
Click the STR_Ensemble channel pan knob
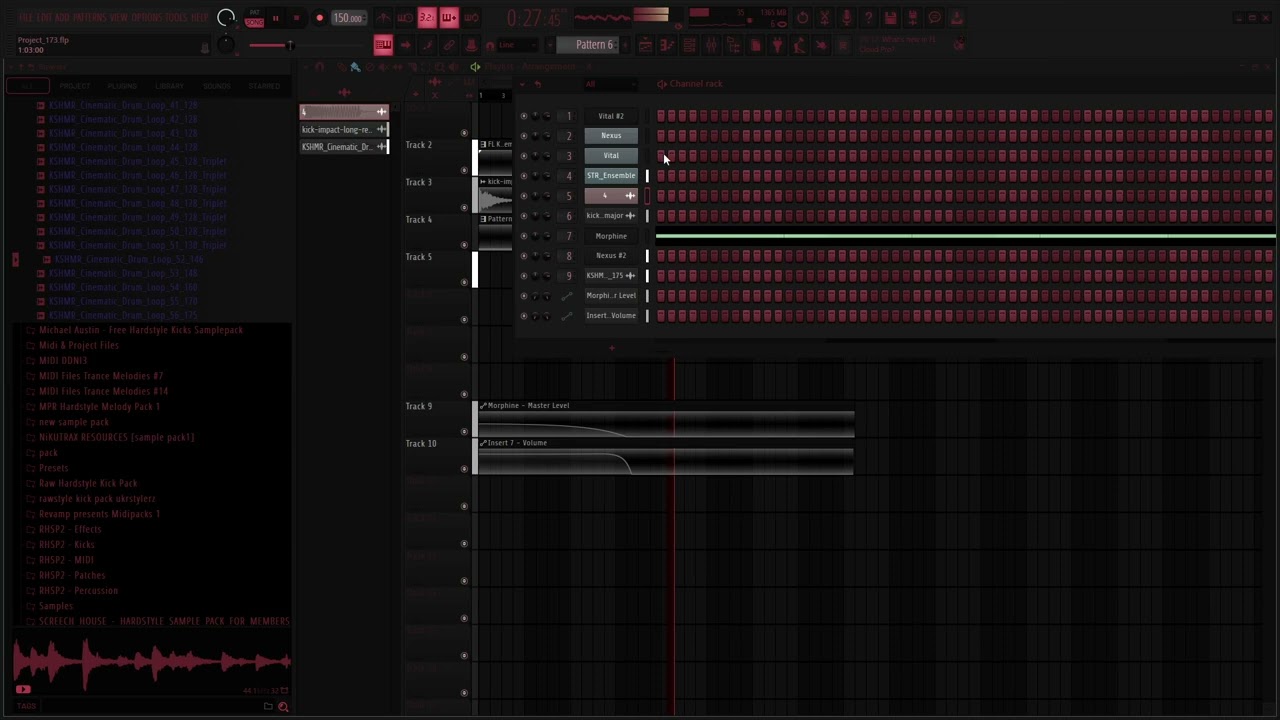(x=535, y=176)
